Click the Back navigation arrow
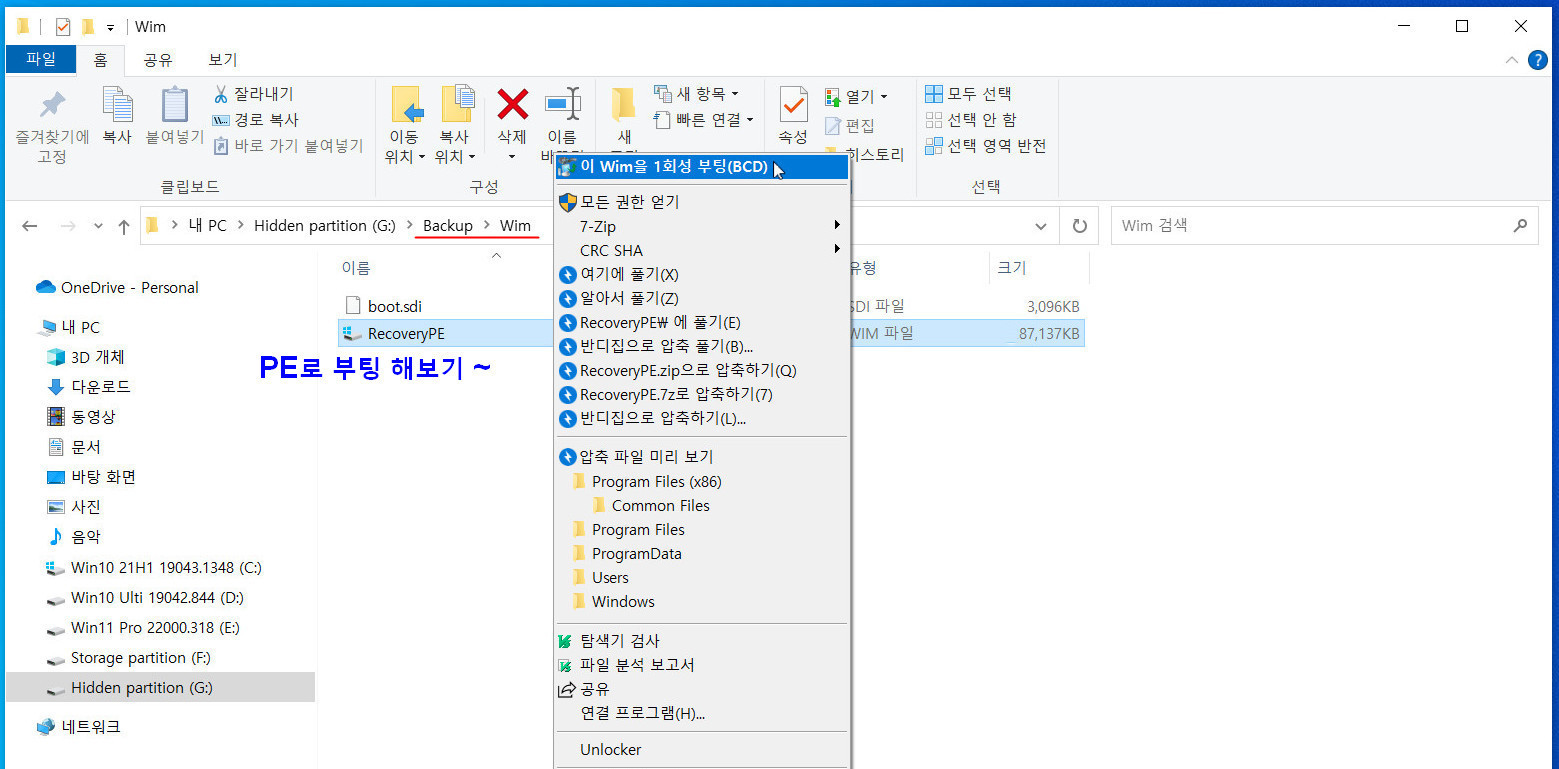The height and width of the screenshot is (769, 1559). (29, 226)
